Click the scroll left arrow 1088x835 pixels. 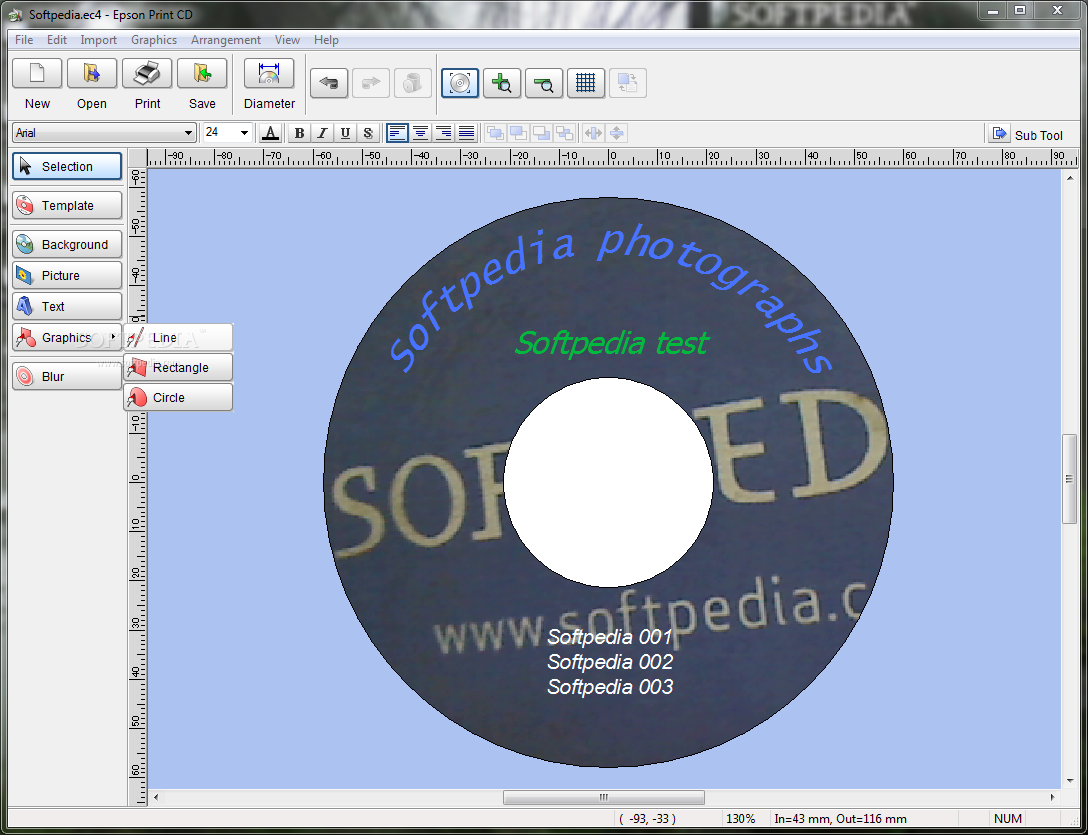(156, 798)
